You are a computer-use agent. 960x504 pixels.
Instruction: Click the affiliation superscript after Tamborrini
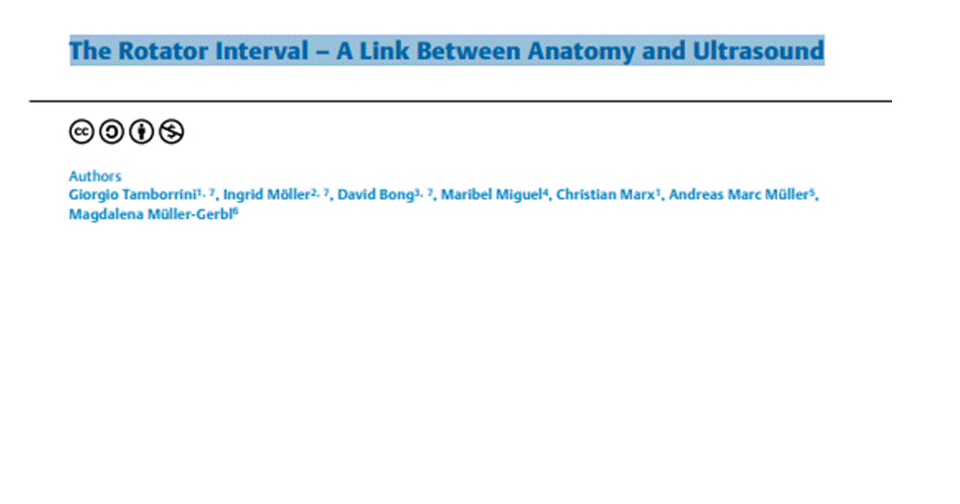(x=206, y=192)
